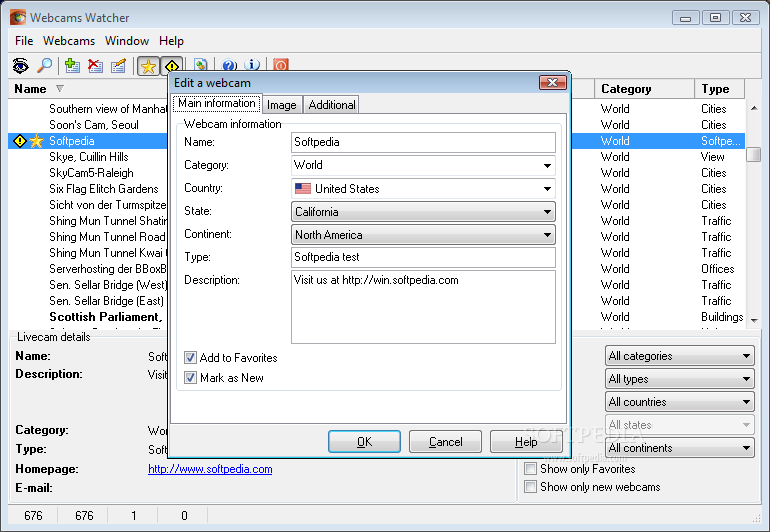Select the Scottish Parliament row

pyautogui.click(x=106, y=317)
